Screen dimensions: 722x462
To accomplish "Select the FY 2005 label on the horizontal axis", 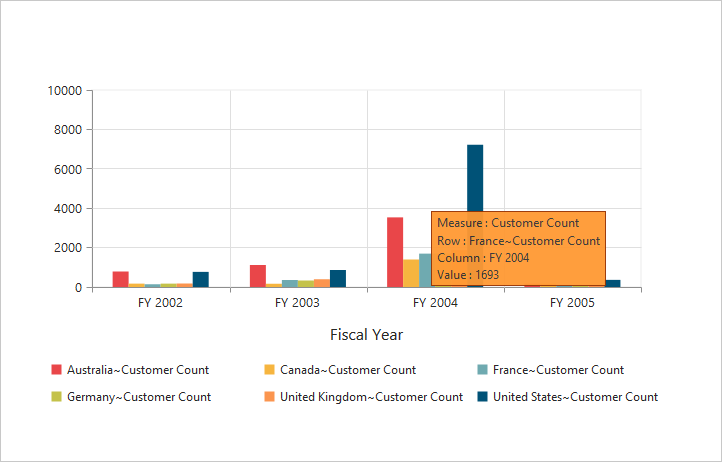I will pyautogui.click(x=572, y=302).
